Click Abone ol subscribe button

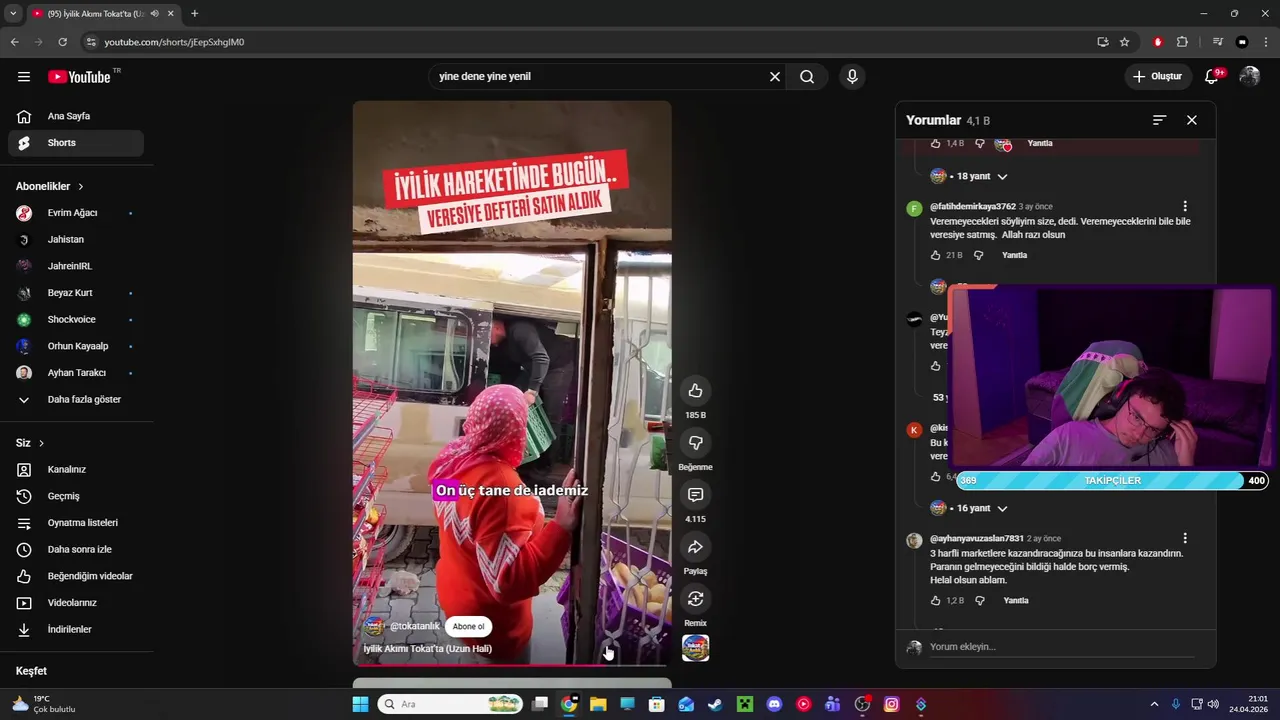coord(468,627)
